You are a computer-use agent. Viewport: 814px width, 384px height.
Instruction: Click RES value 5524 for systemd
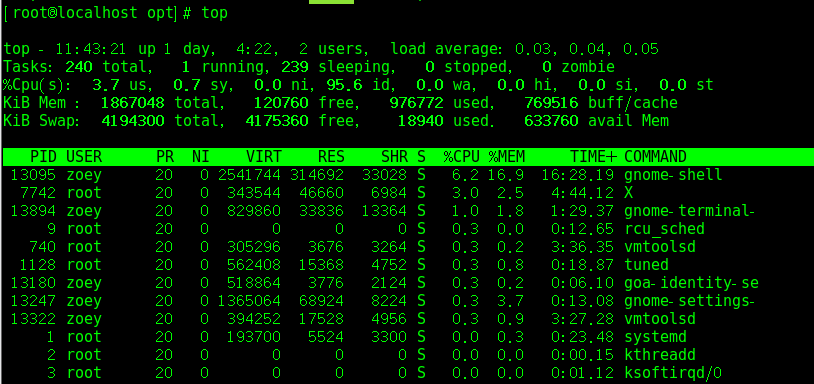pyautogui.click(x=326, y=337)
